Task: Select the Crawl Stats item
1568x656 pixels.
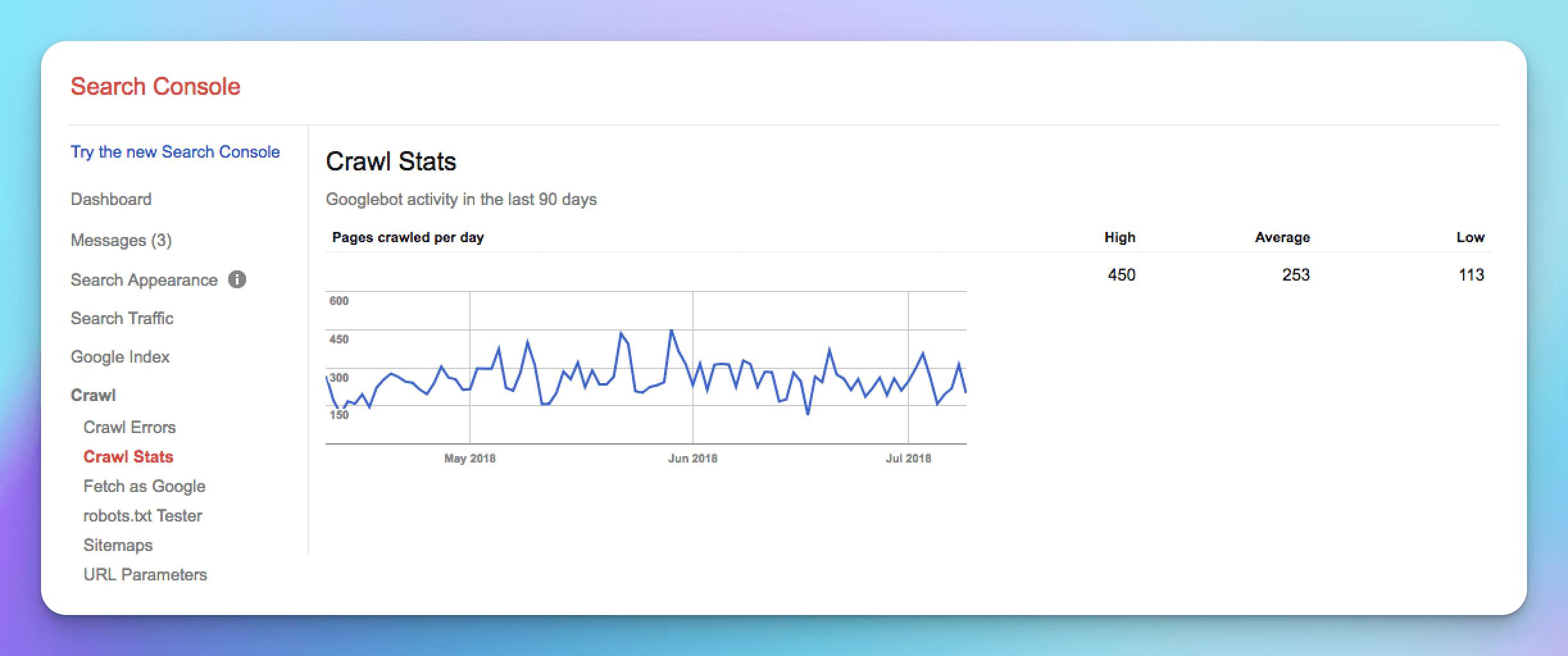Action: pyautogui.click(x=128, y=457)
